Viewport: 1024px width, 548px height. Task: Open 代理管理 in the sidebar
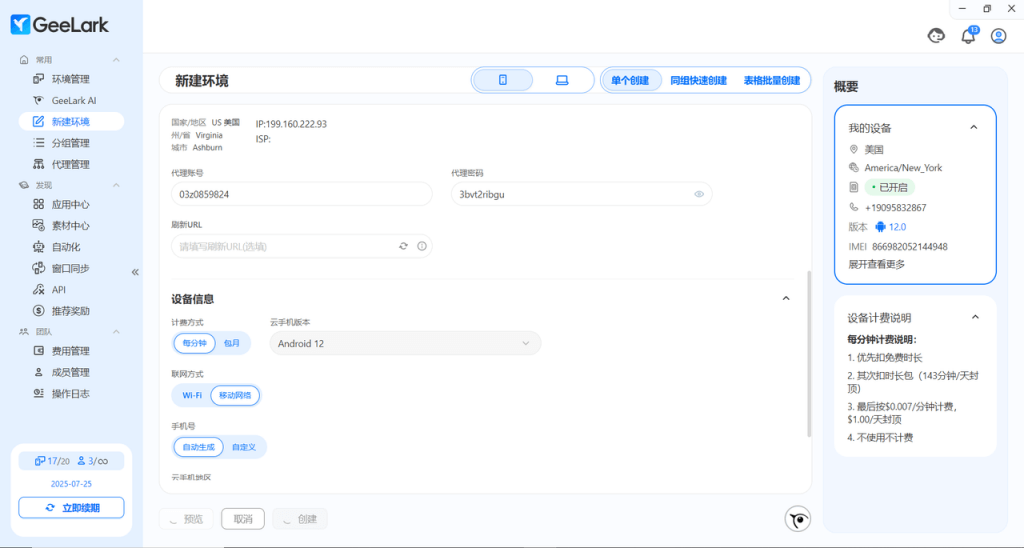pos(71,164)
